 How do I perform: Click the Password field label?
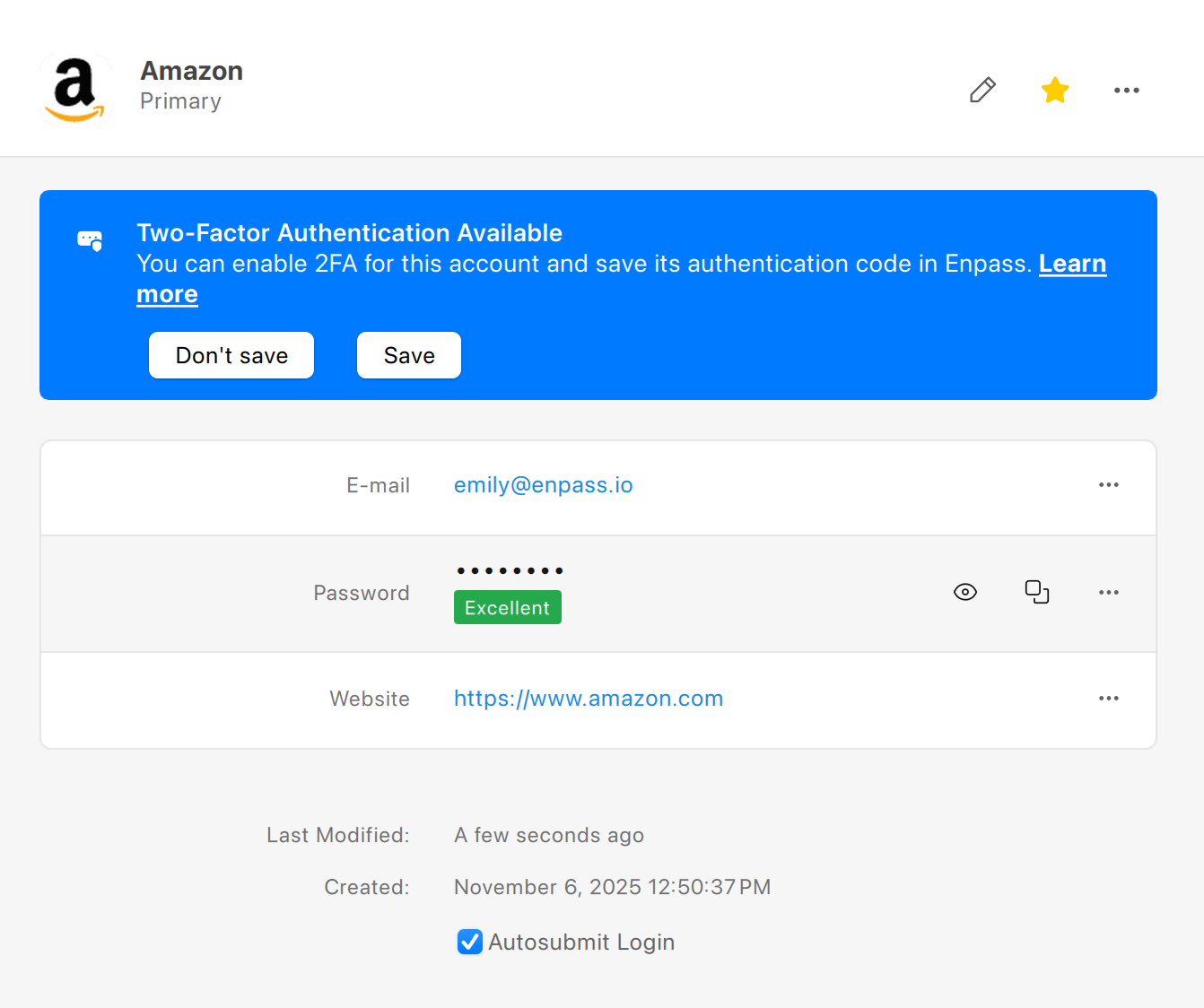(362, 593)
